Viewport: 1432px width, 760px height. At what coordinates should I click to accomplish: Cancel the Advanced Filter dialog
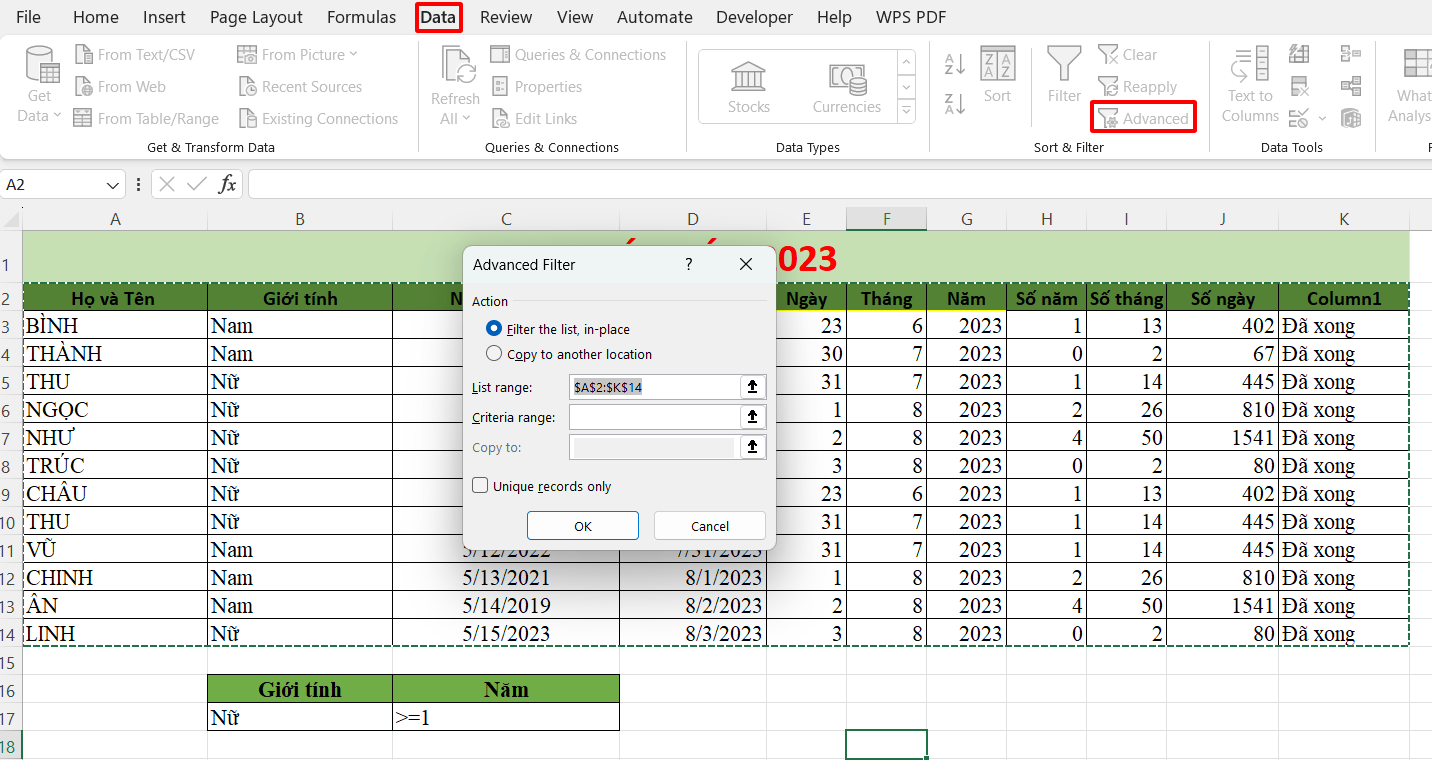pos(709,526)
